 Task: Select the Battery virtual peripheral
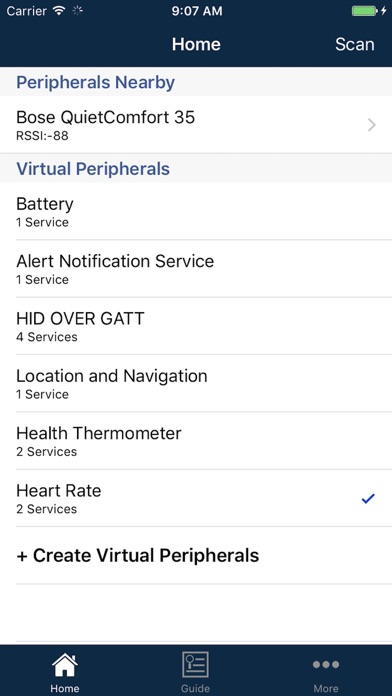[196, 211]
